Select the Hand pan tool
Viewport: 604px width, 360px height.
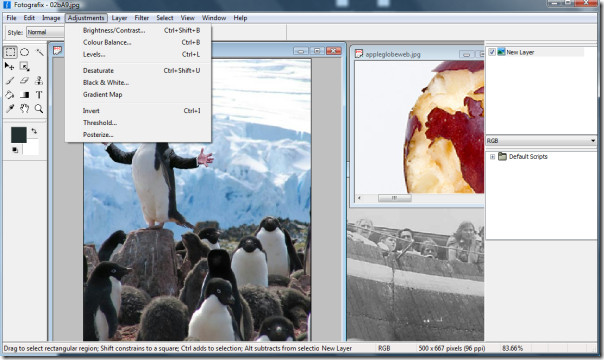(x=25, y=109)
